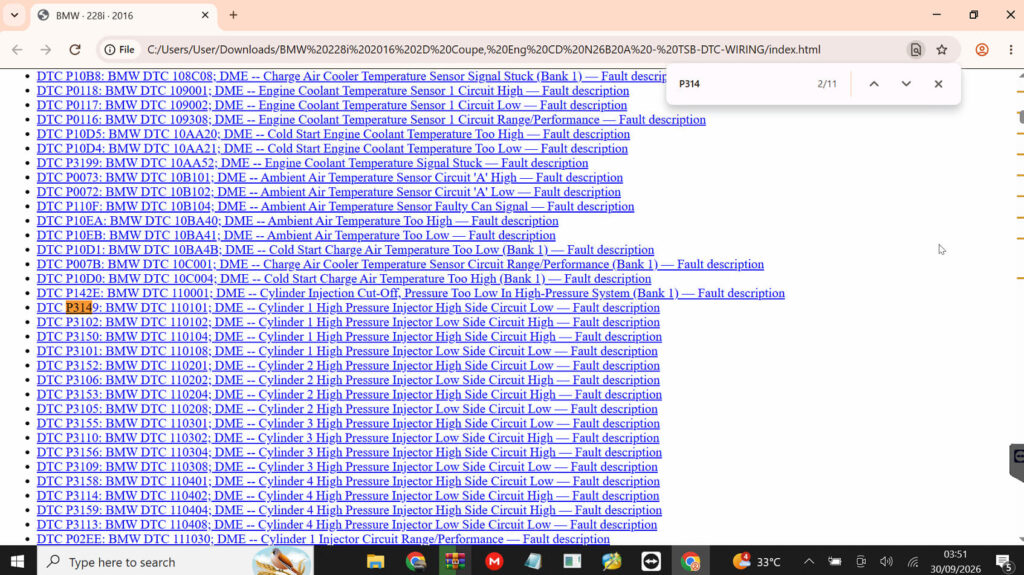This screenshot has height=575, width=1024.
Task: Open DTC P3150 Cylinder 1 High Side Circuit High link
Action: (x=349, y=337)
